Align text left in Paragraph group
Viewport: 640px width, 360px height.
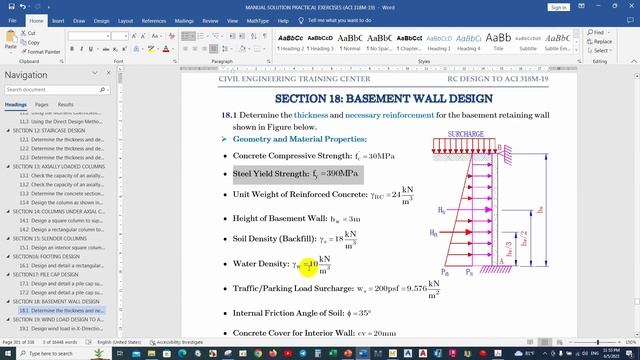click(x=185, y=49)
